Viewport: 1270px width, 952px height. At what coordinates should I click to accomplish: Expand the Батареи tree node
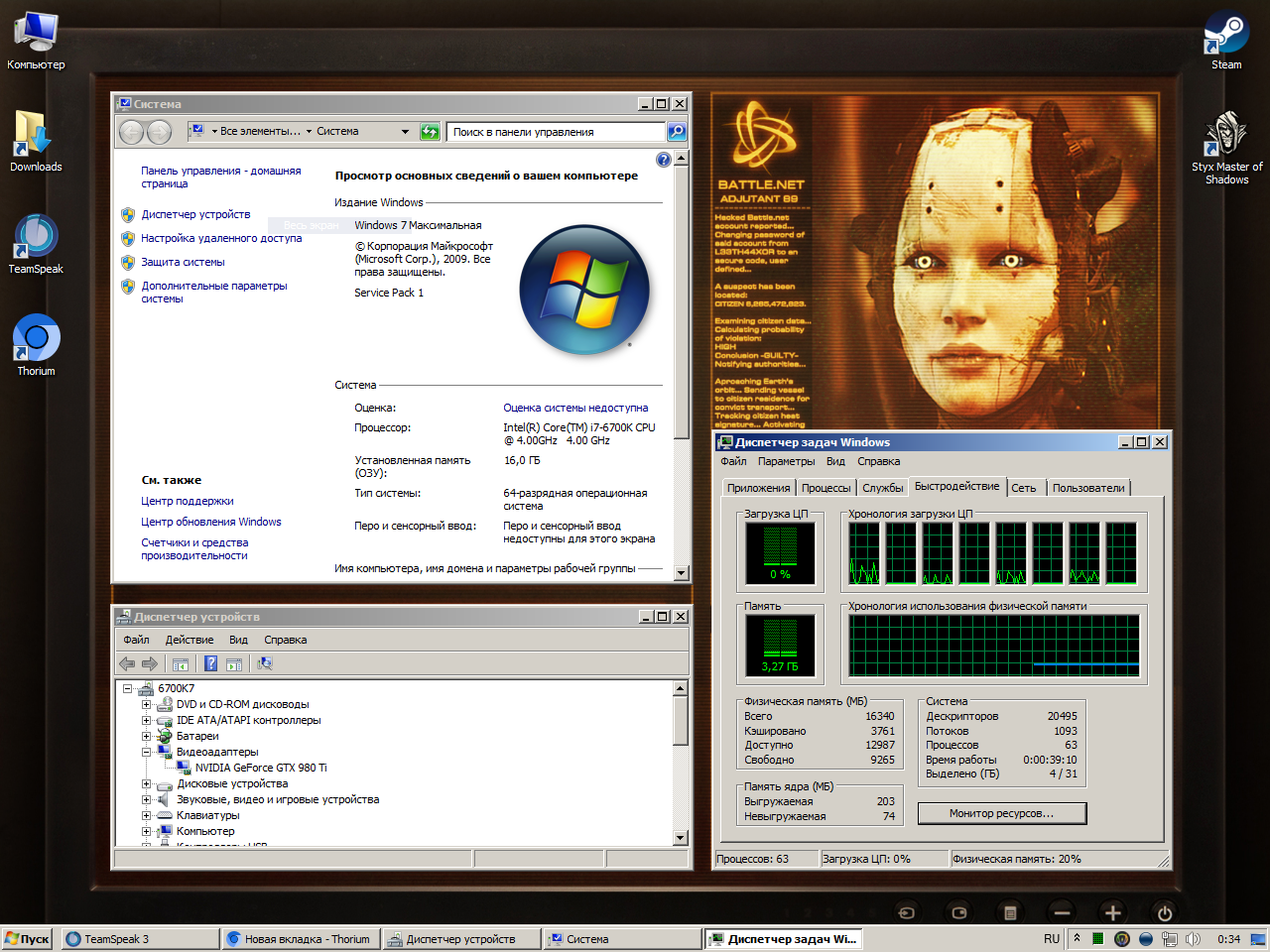(146, 736)
